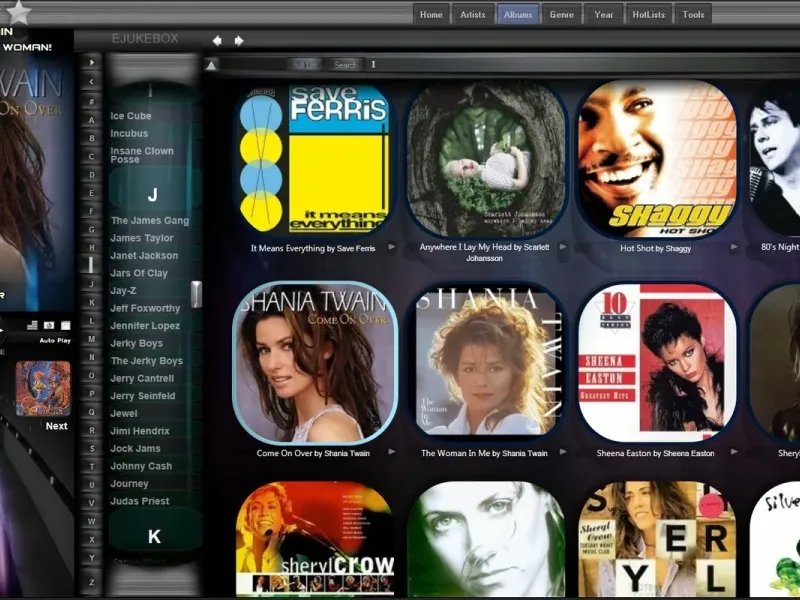Open the Tools tab
This screenshot has width=800, height=600.
point(693,14)
